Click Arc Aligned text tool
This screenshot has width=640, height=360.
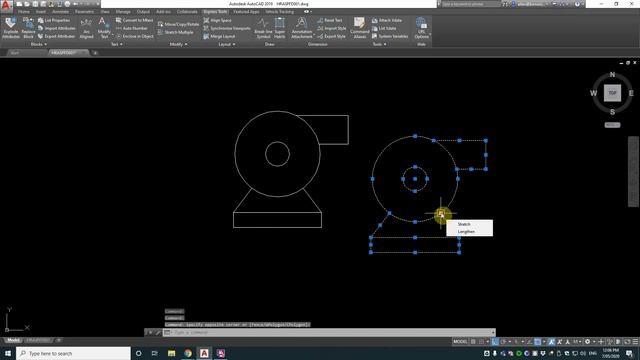point(86,28)
